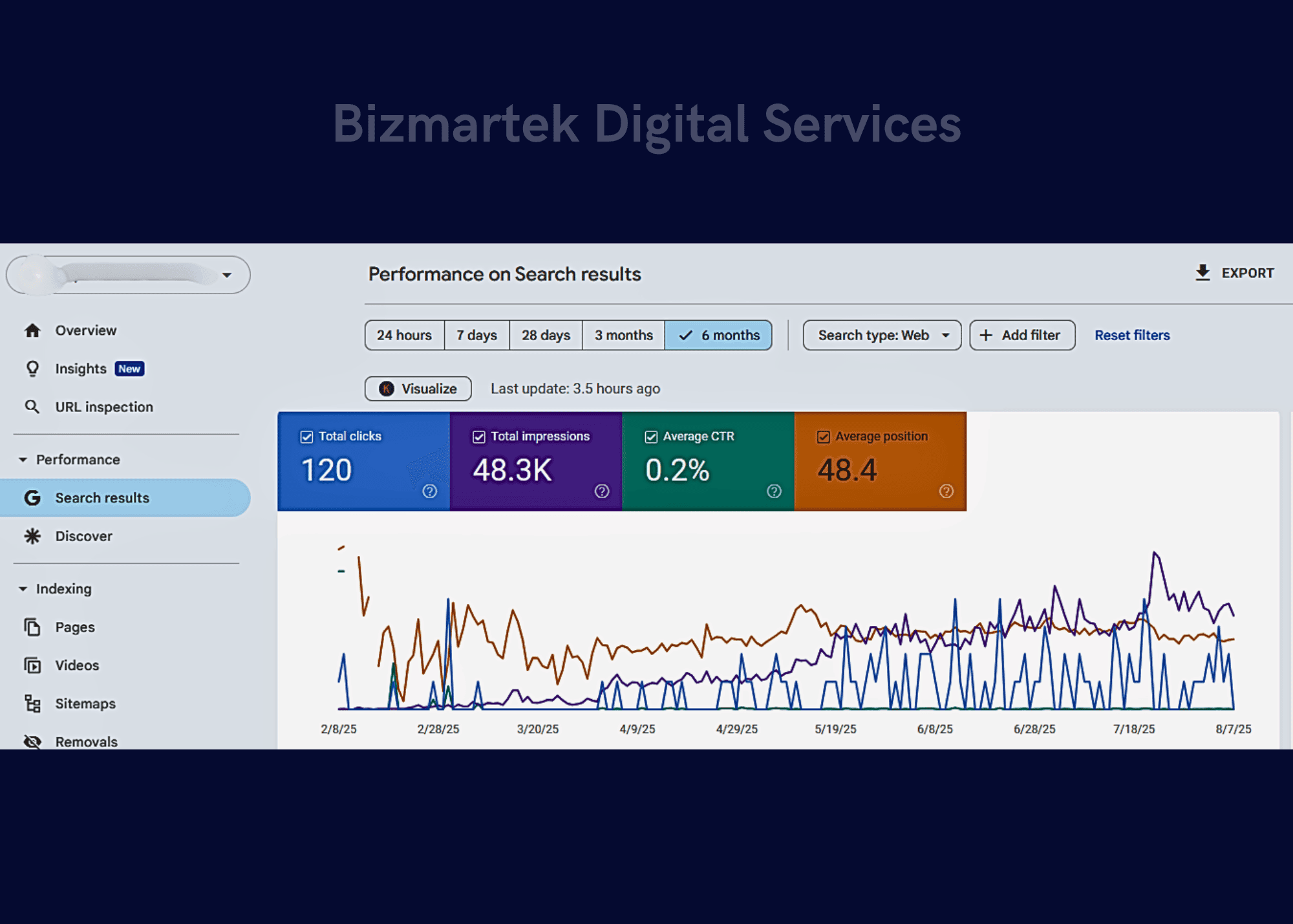Click the plus icon in Add filter
The height and width of the screenshot is (924, 1293).
986,335
